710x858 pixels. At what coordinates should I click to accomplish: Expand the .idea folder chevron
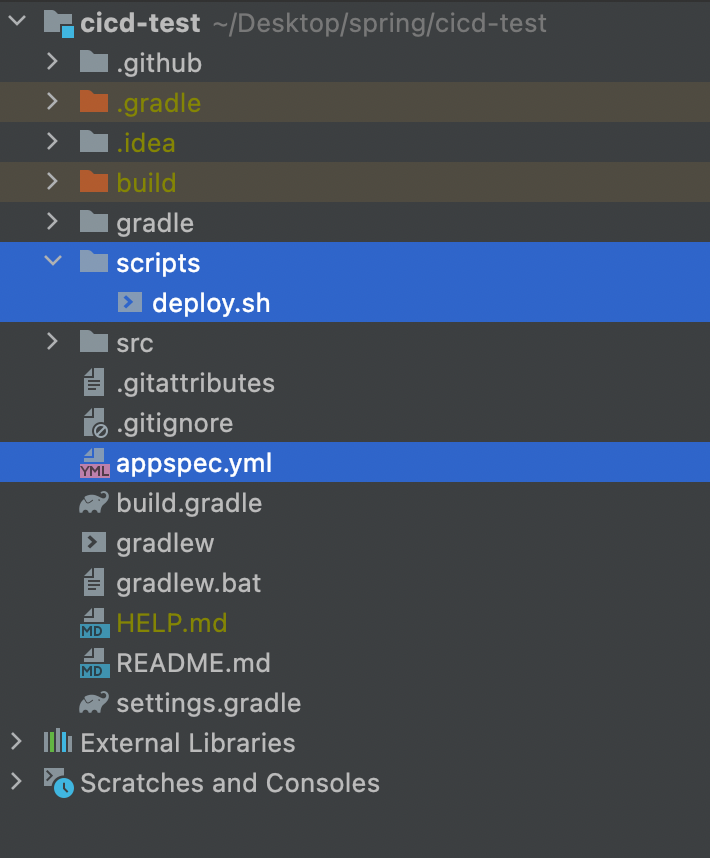pos(53,141)
